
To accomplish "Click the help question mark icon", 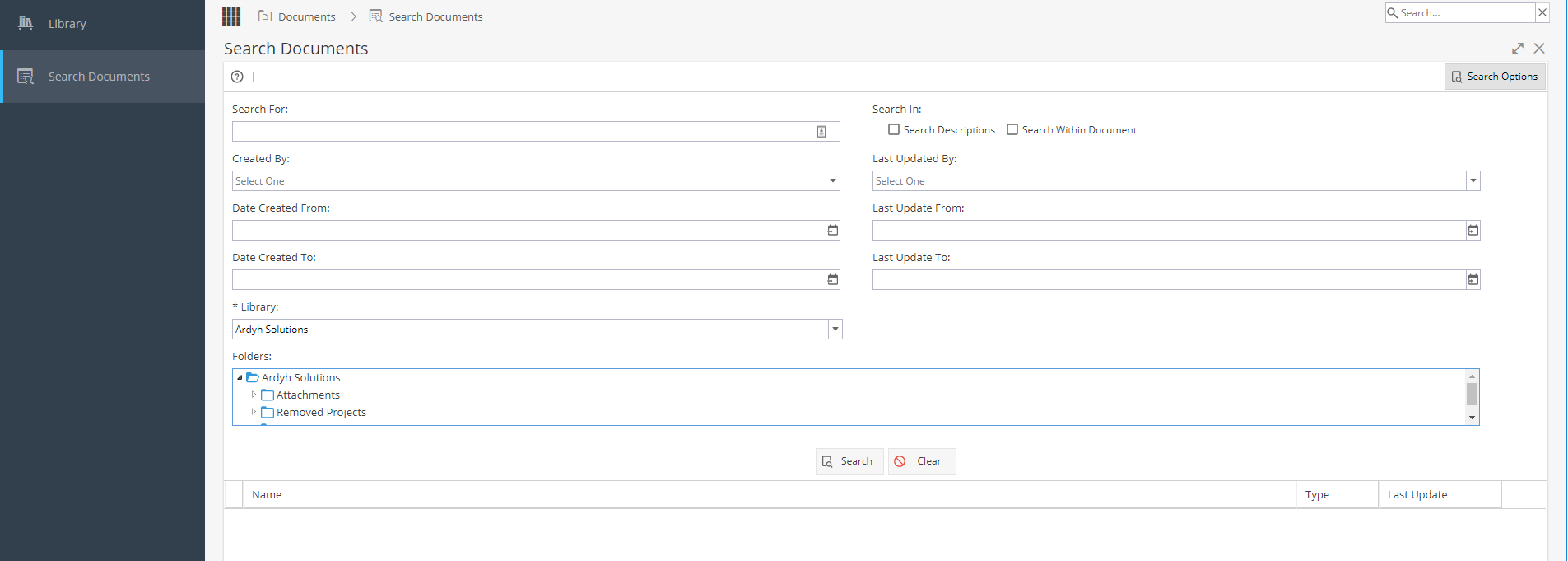I will coord(237,77).
